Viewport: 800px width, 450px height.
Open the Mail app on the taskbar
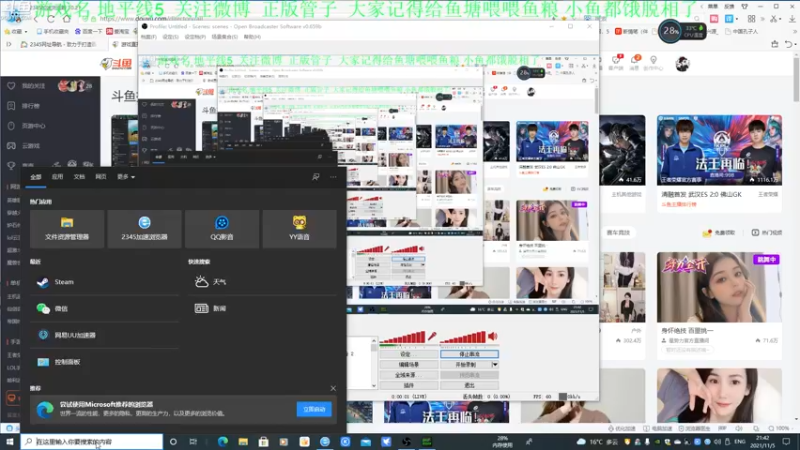[x=366, y=441]
